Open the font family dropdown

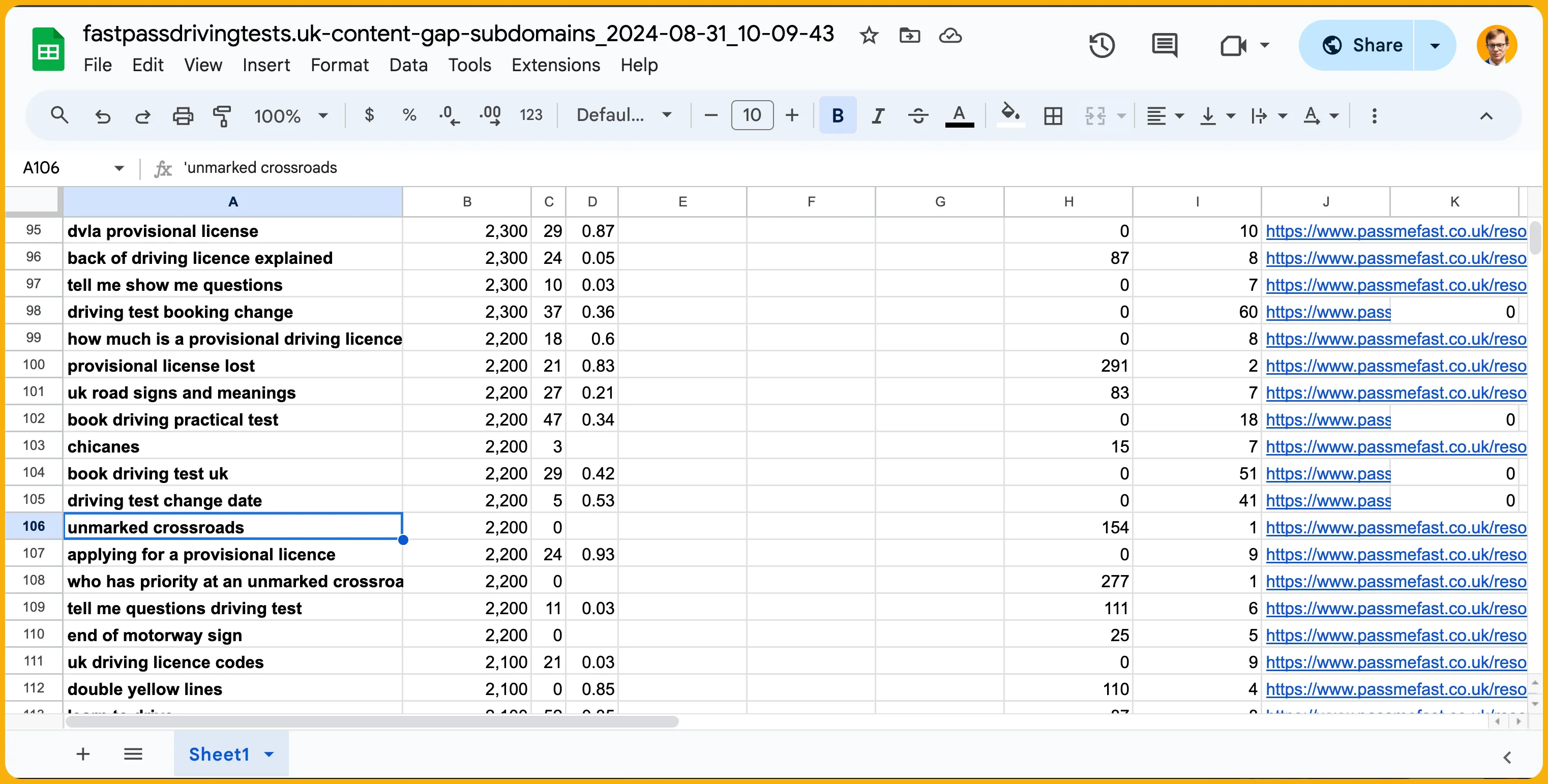(624, 115)
